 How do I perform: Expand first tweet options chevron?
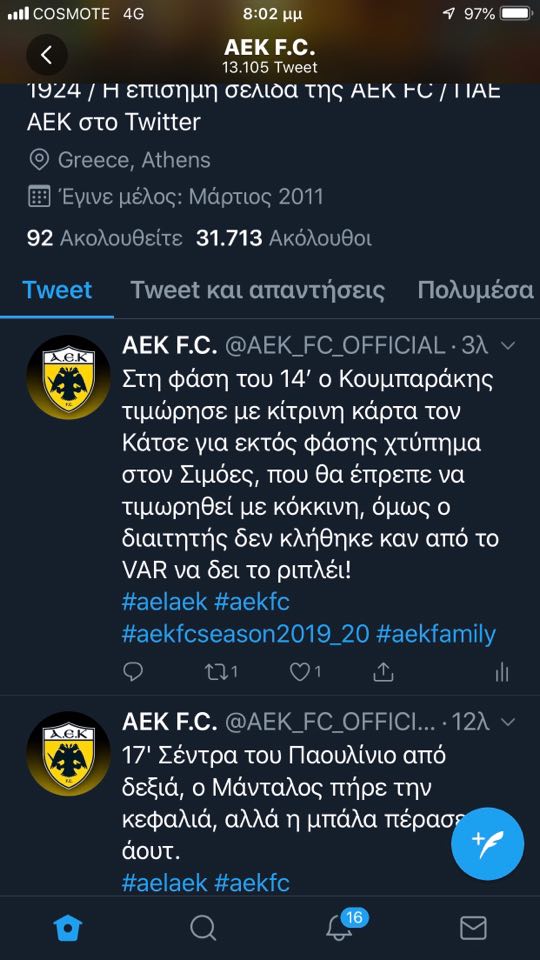pos(508,347)
